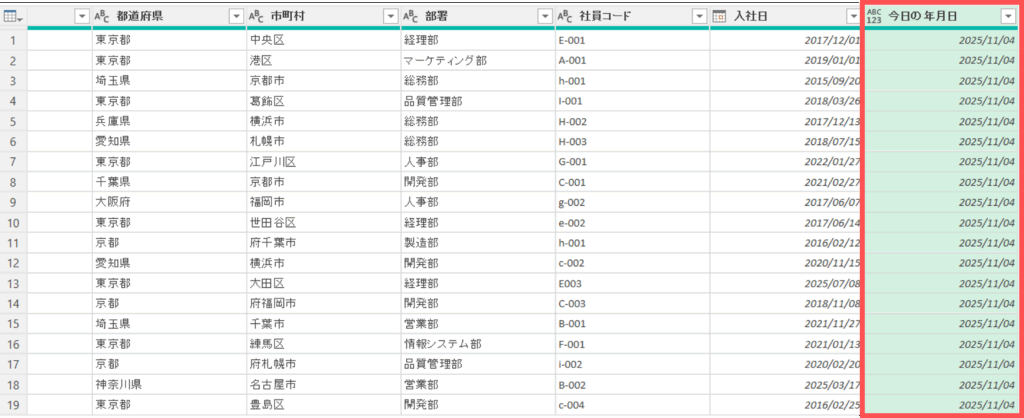Open the filter dropdown for 市町村 column

390,17
